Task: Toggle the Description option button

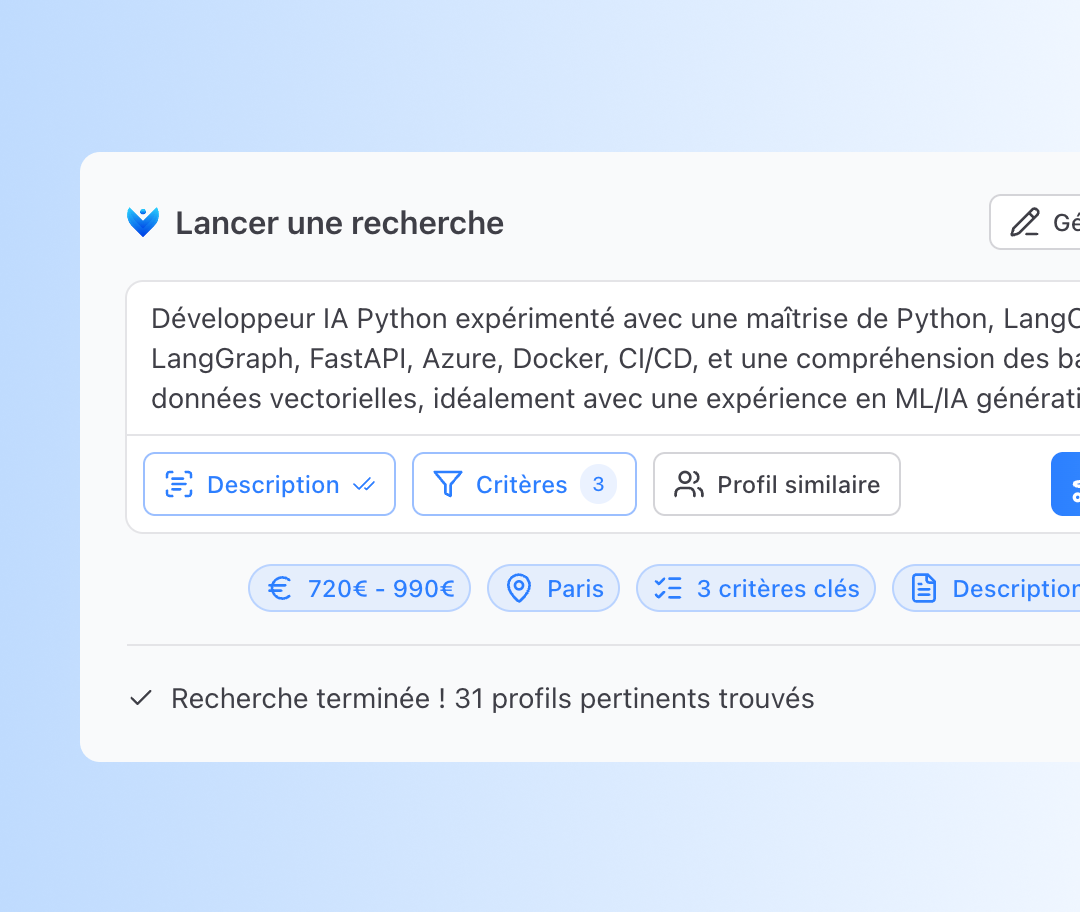Action: [x=269, y=485]
